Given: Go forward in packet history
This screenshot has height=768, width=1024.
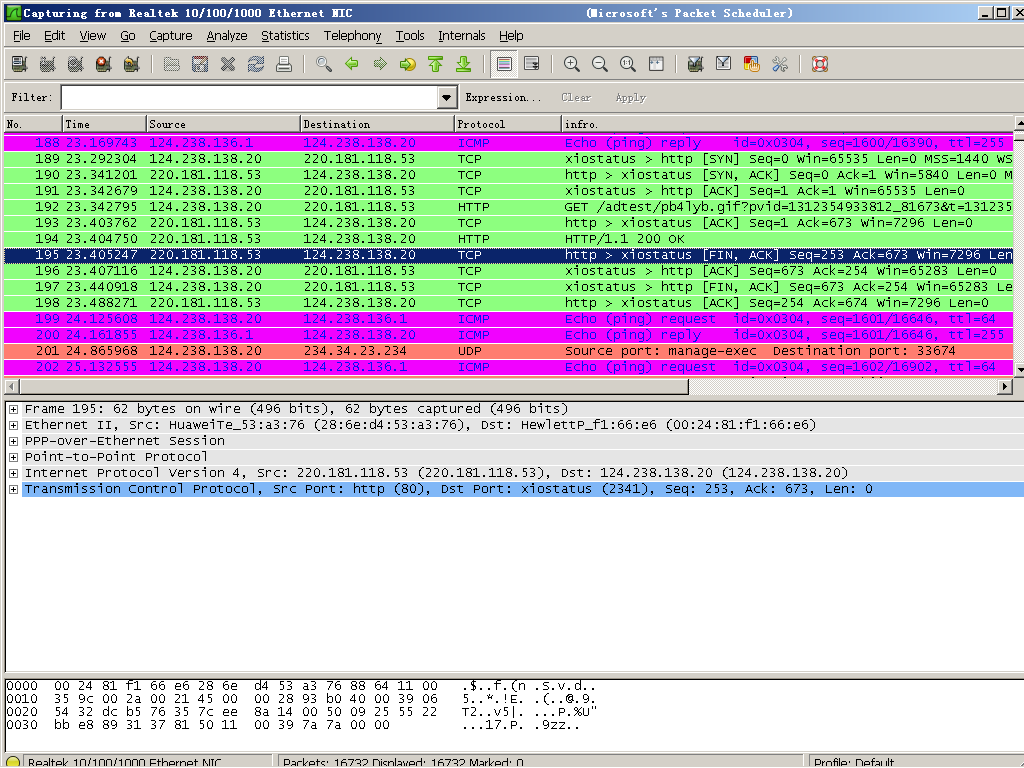Looking at the screenshot, I should 380,64.
